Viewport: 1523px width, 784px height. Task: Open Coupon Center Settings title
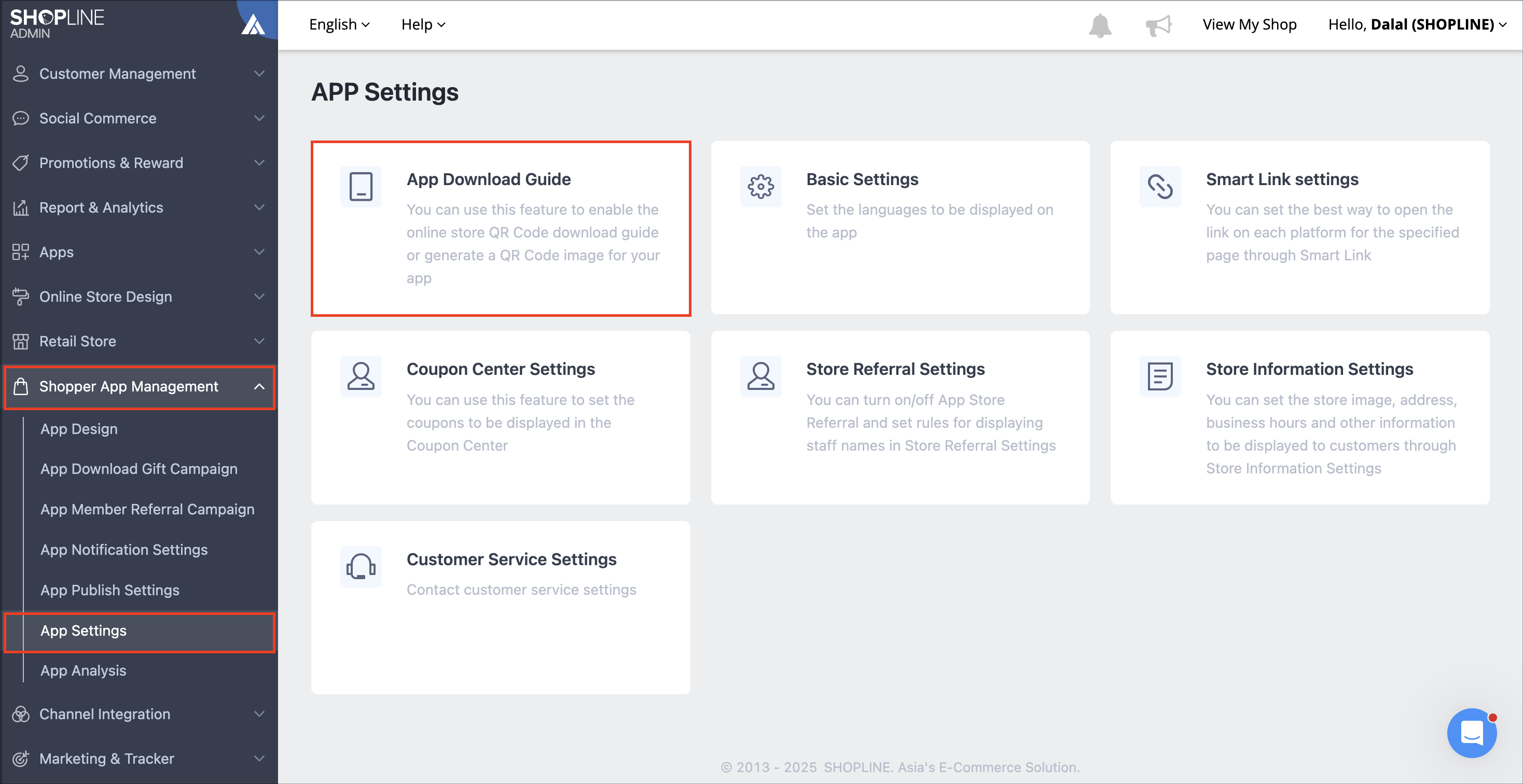point(501,369)
